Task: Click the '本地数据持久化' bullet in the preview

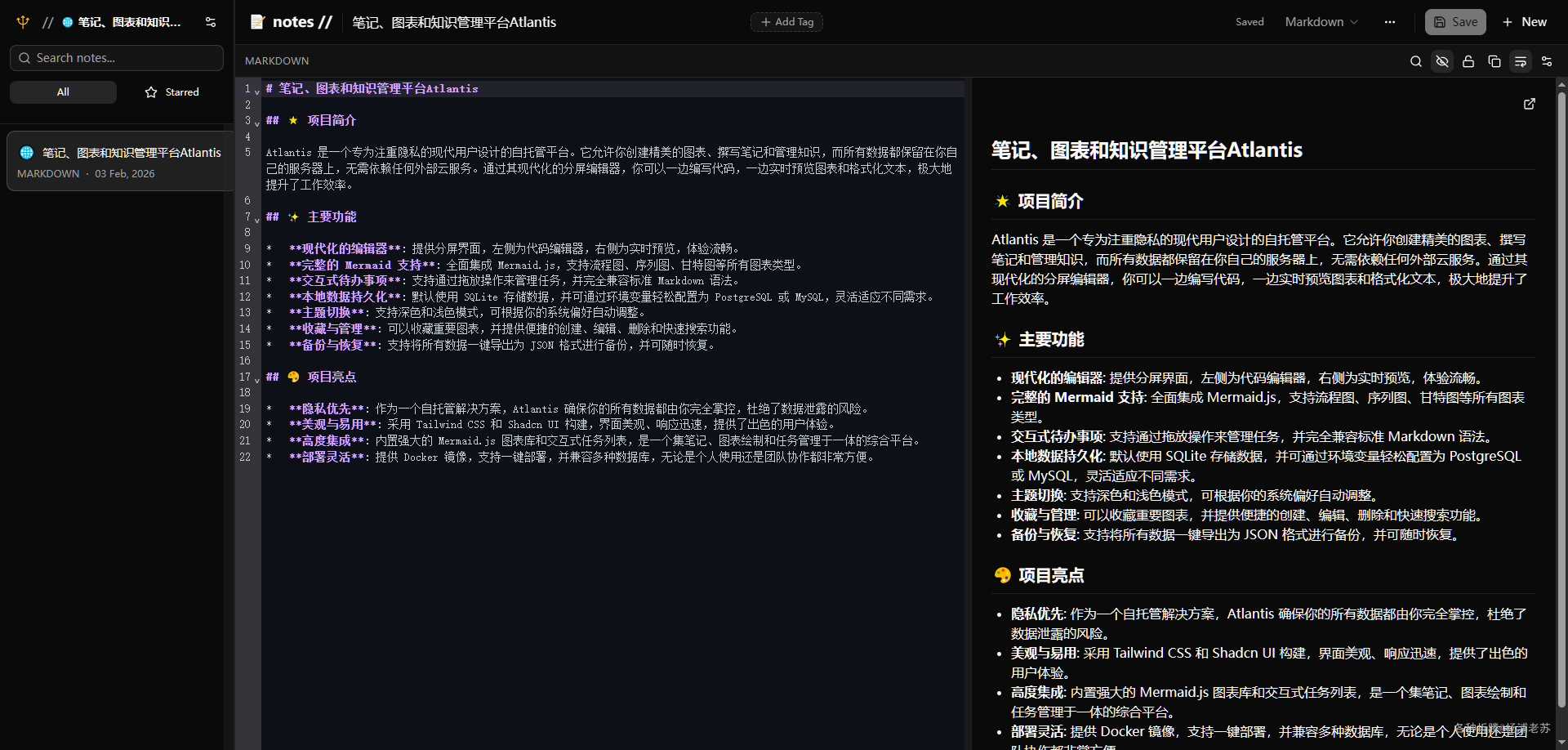Action: click(1267, 467)
